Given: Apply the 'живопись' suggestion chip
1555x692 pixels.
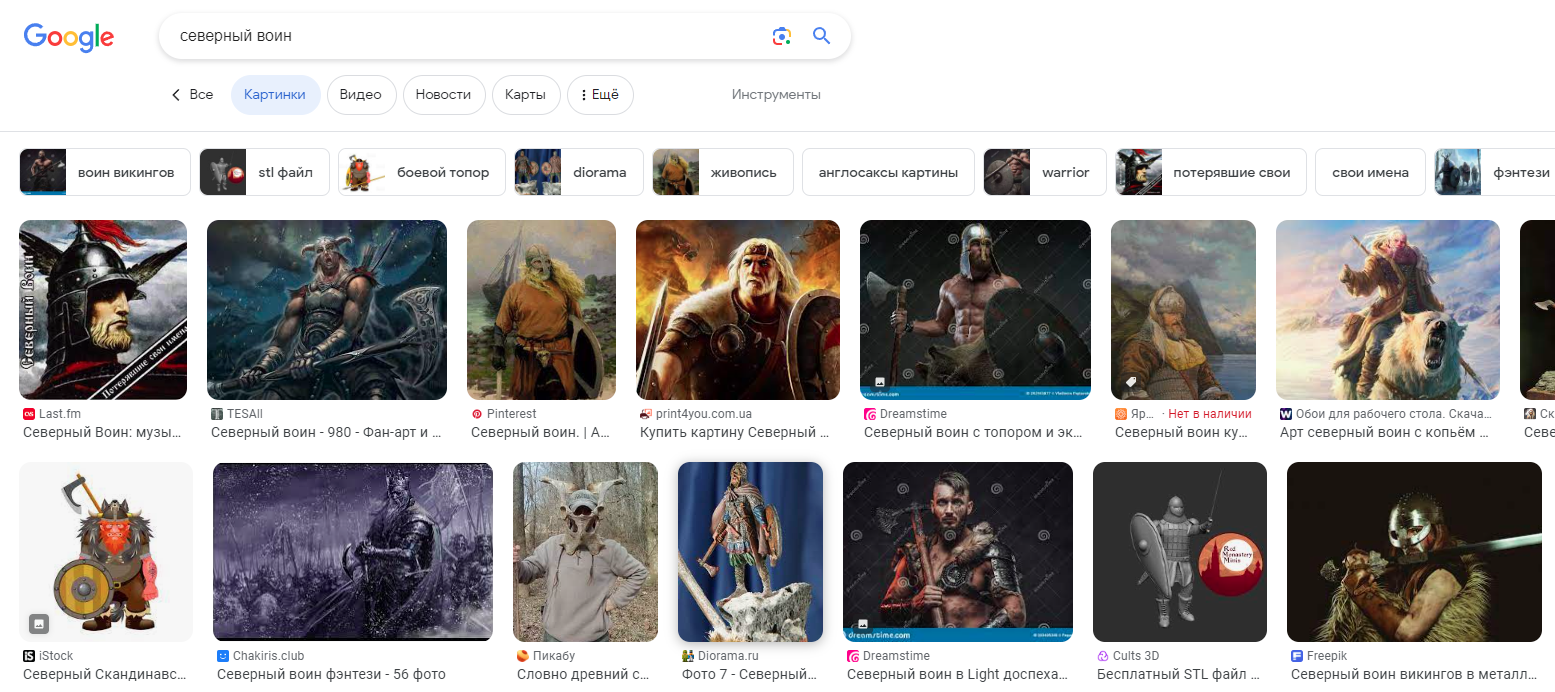Looking at the screenshot, I should (x=722, y=172).
